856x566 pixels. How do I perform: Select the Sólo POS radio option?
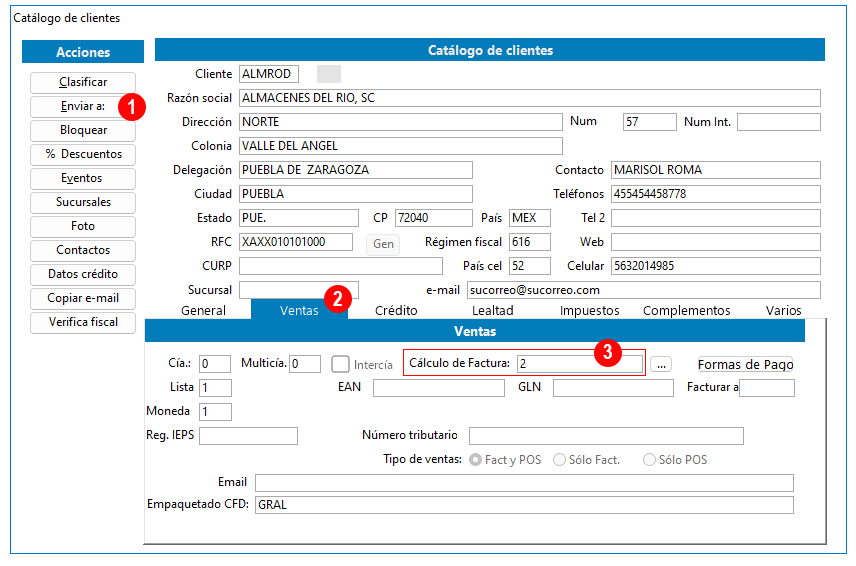click(649, 460)
